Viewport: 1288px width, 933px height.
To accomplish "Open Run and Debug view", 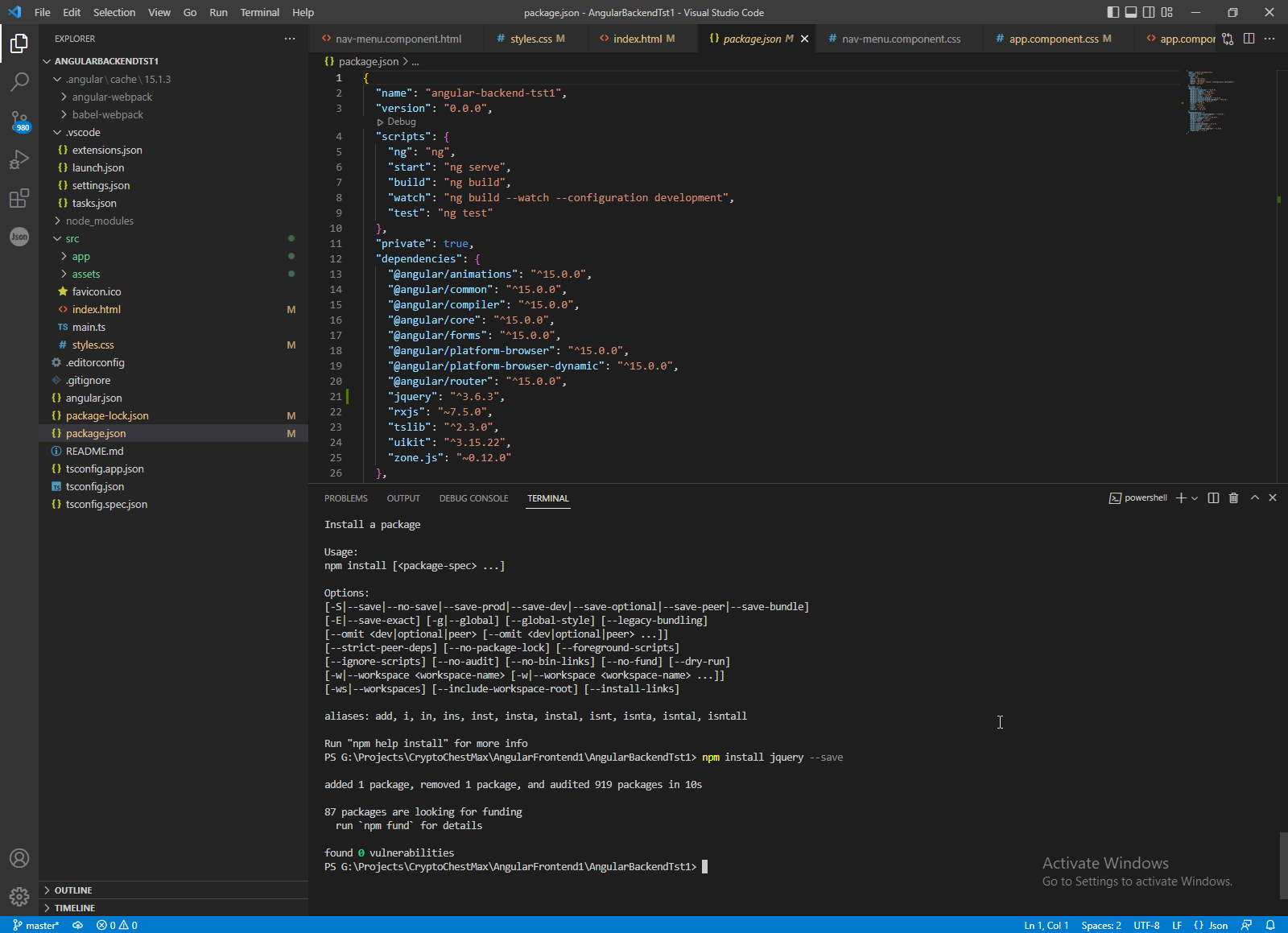I will tap(19, 159).
